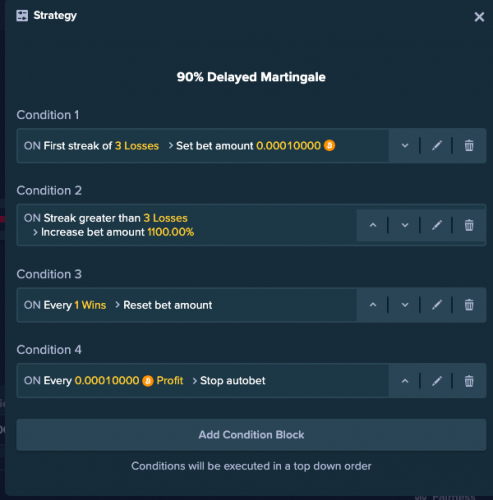Move Condition 3 up with chevron
The width and height of the screenshot is (493, 500).
[x=373, y=305]
